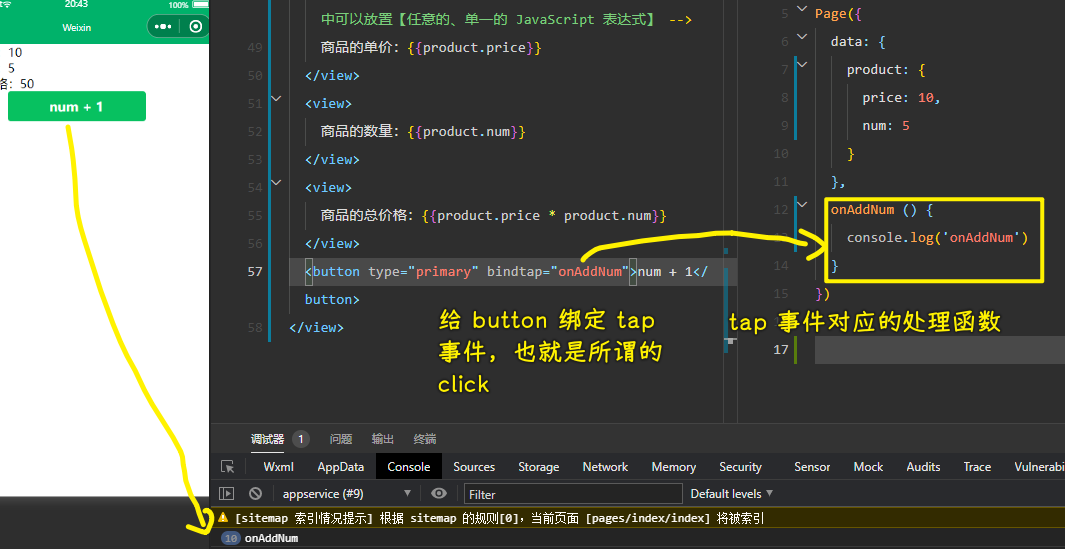1065x549 pixels.
Task: Click '{{product.num}}' on line 52
Action: coord(467,131)
